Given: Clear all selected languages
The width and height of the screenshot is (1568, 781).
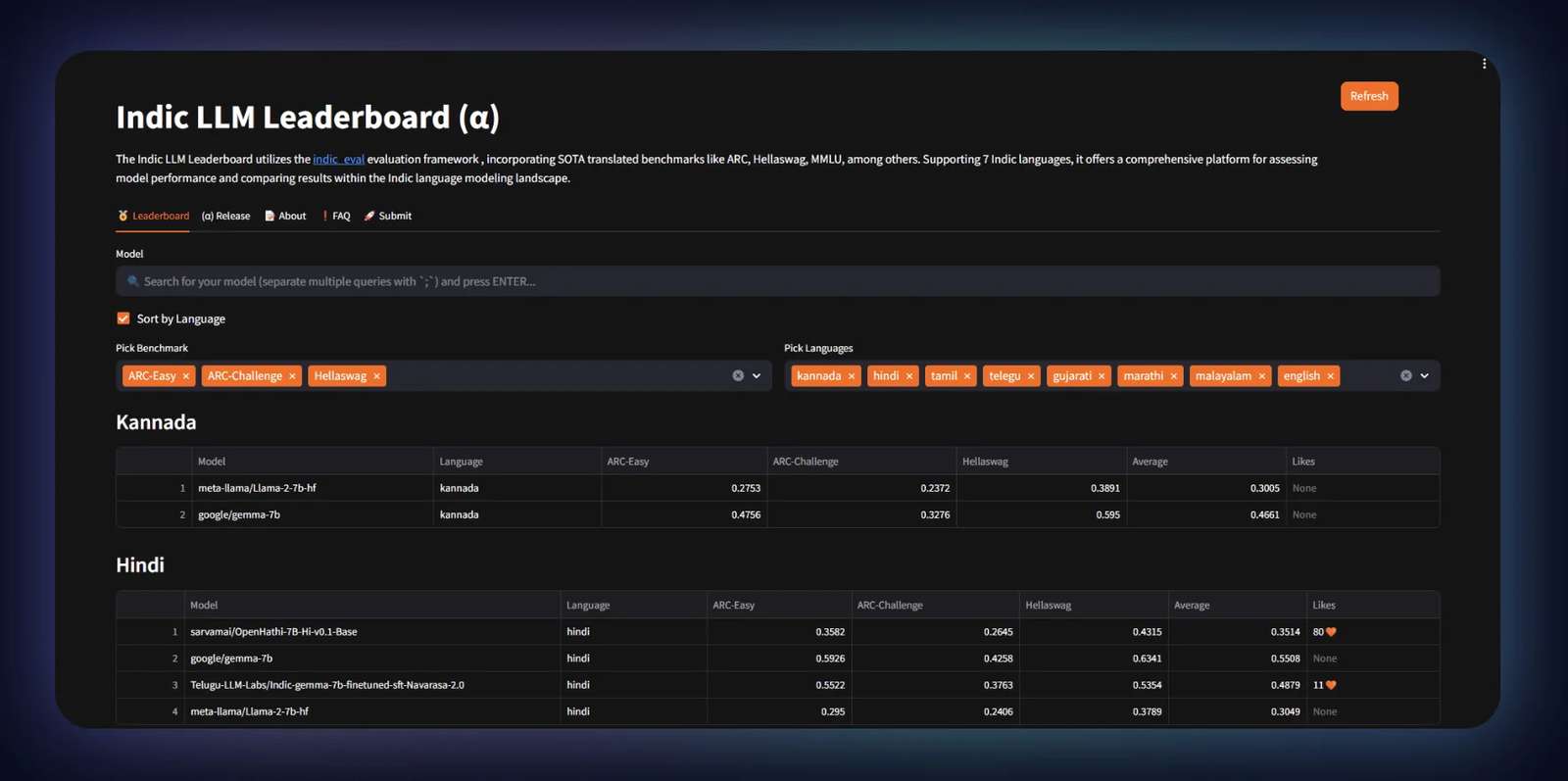Looking at the screenshot, I should (1406, 376).
